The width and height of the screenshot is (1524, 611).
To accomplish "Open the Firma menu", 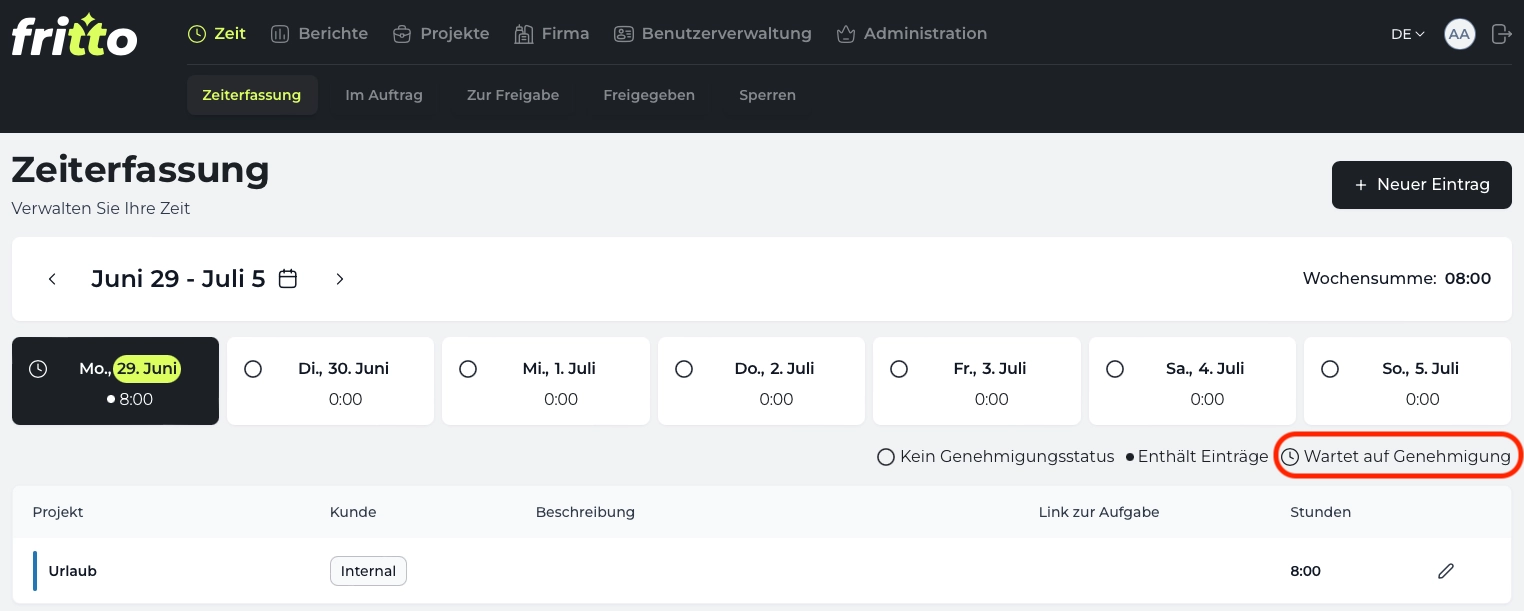I will (552, 33).
